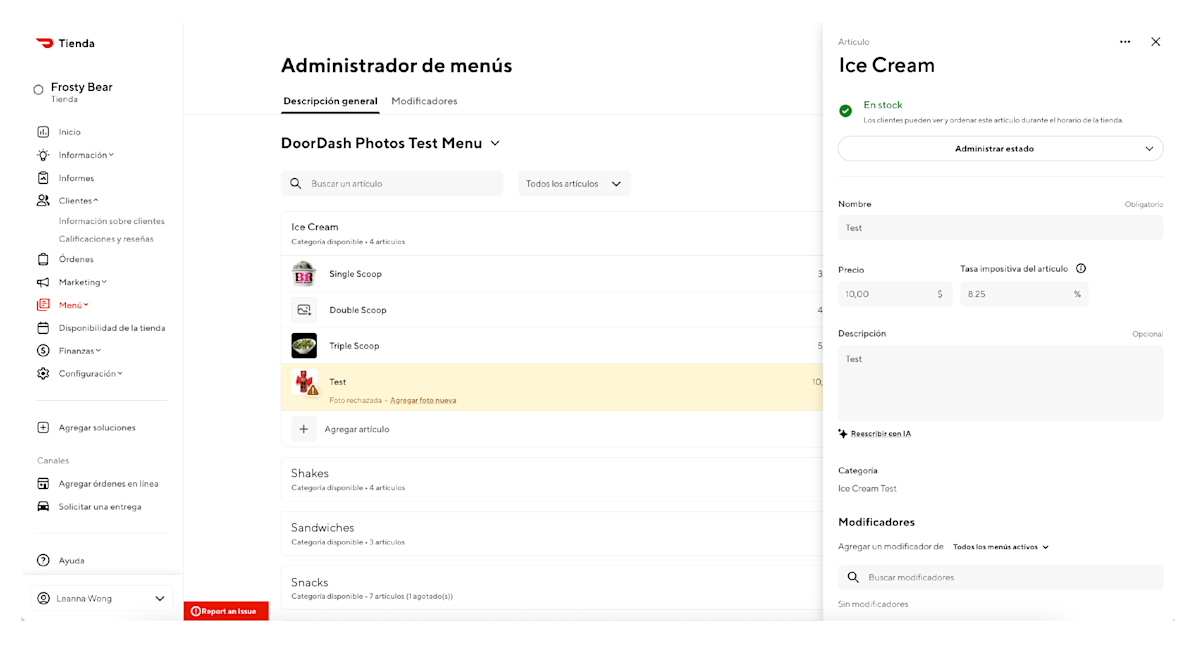Click the Buscar un artículo search field
The width and height of the screenshot is (1200, 647).
(x=392, y=184)
